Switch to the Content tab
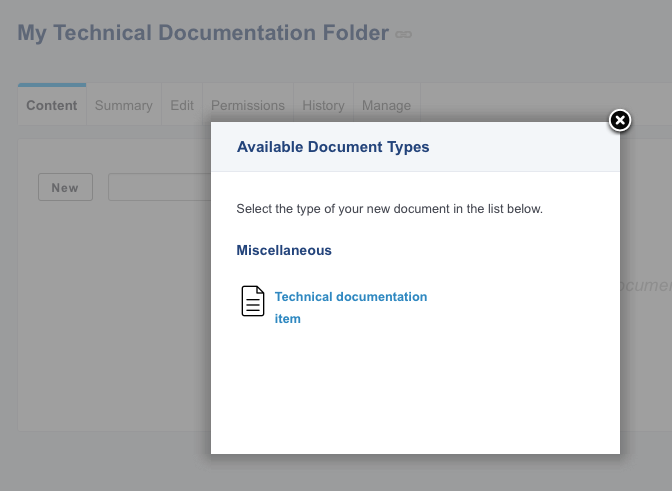Viewport: 672px width, 491px height. (52, 105)
